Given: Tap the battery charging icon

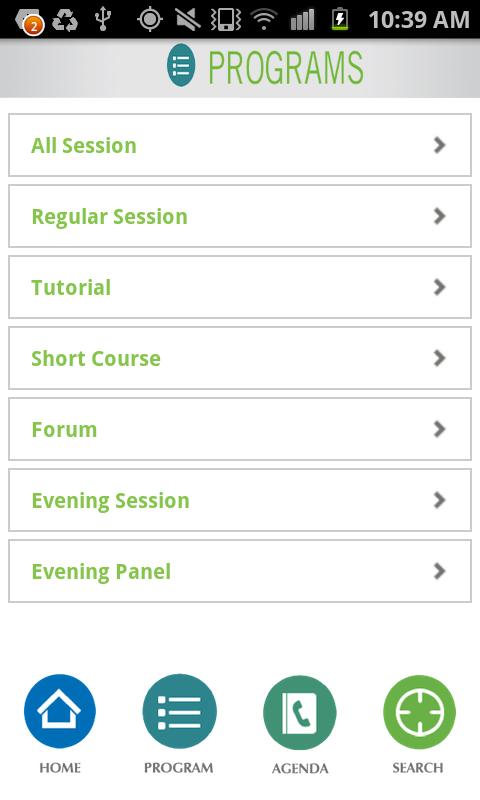Looking at the screenshot, I should 340,19.
